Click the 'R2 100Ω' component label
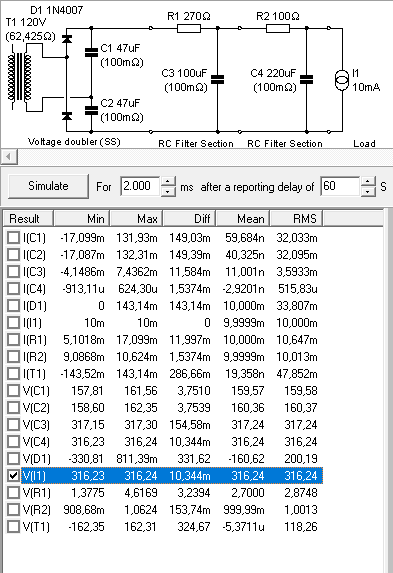Image resolution: width=393 pixels, height=573 pixels. tap(278, 16)
